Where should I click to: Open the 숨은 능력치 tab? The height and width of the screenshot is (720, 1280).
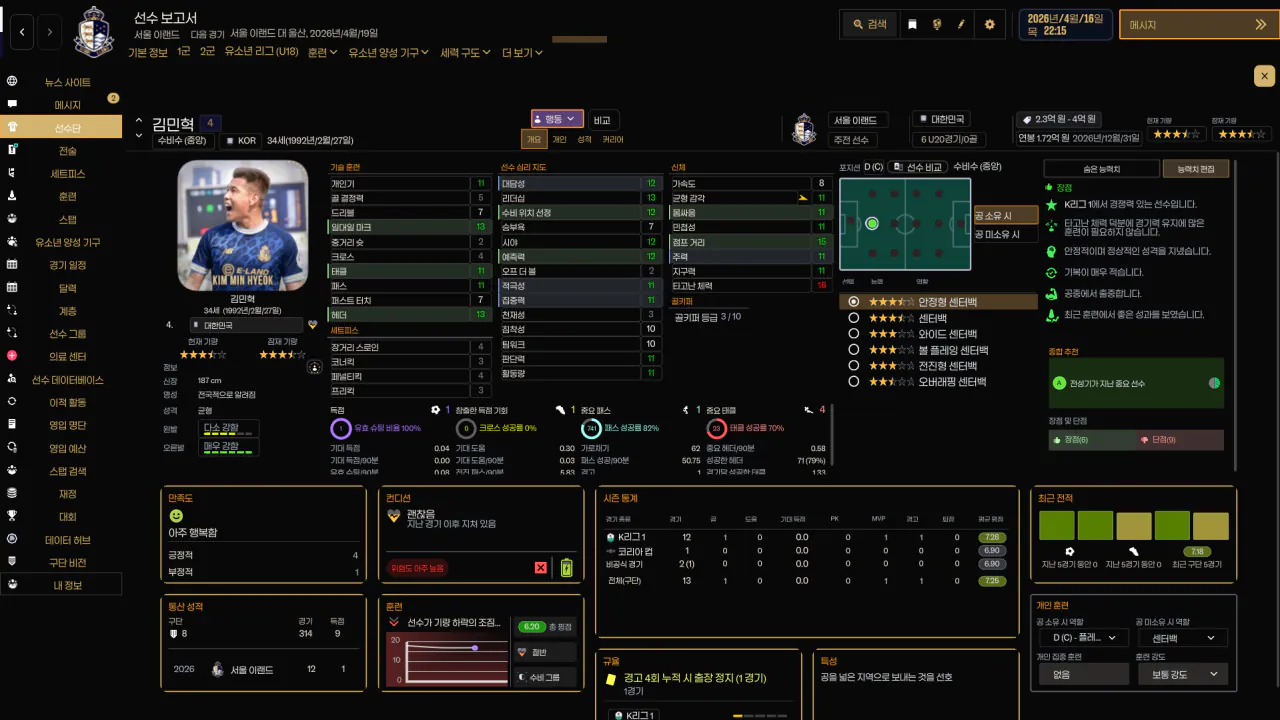1102,170
